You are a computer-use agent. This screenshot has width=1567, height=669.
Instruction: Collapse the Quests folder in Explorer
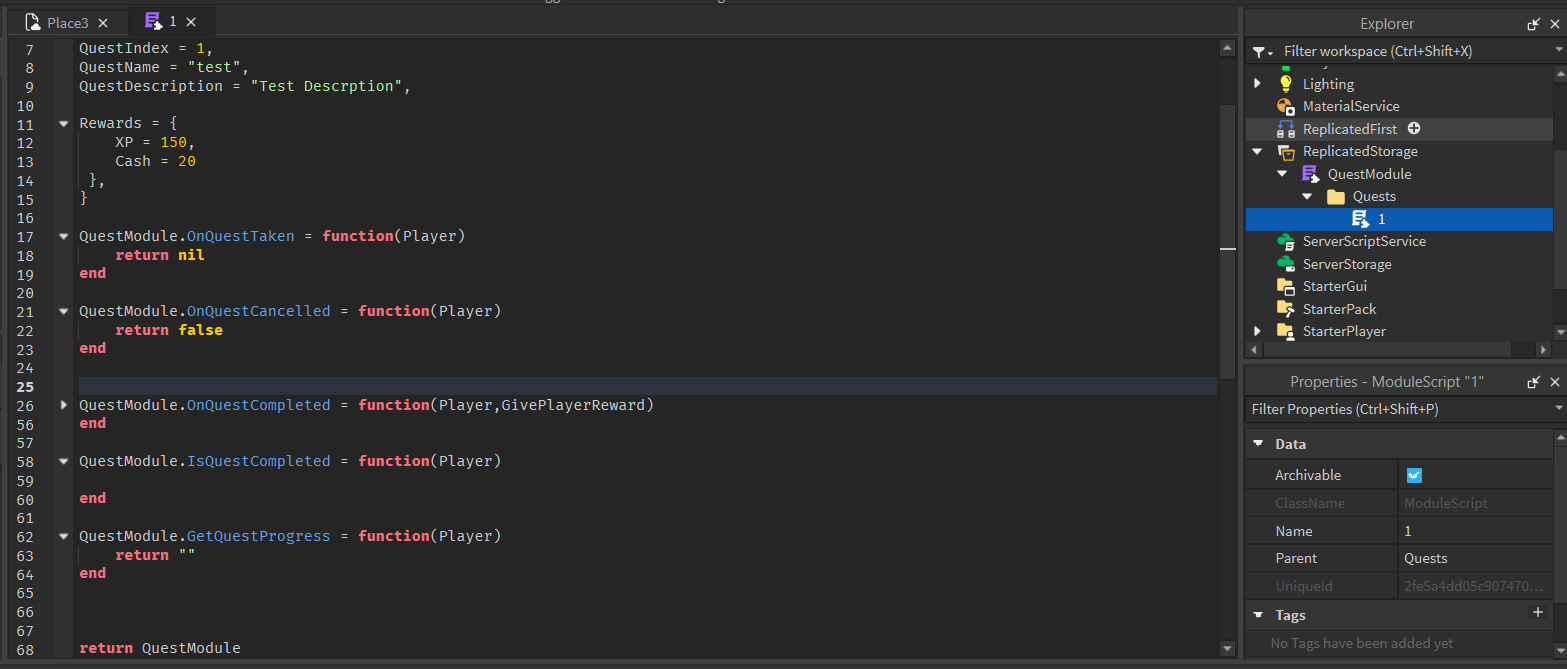(1307, 197)
